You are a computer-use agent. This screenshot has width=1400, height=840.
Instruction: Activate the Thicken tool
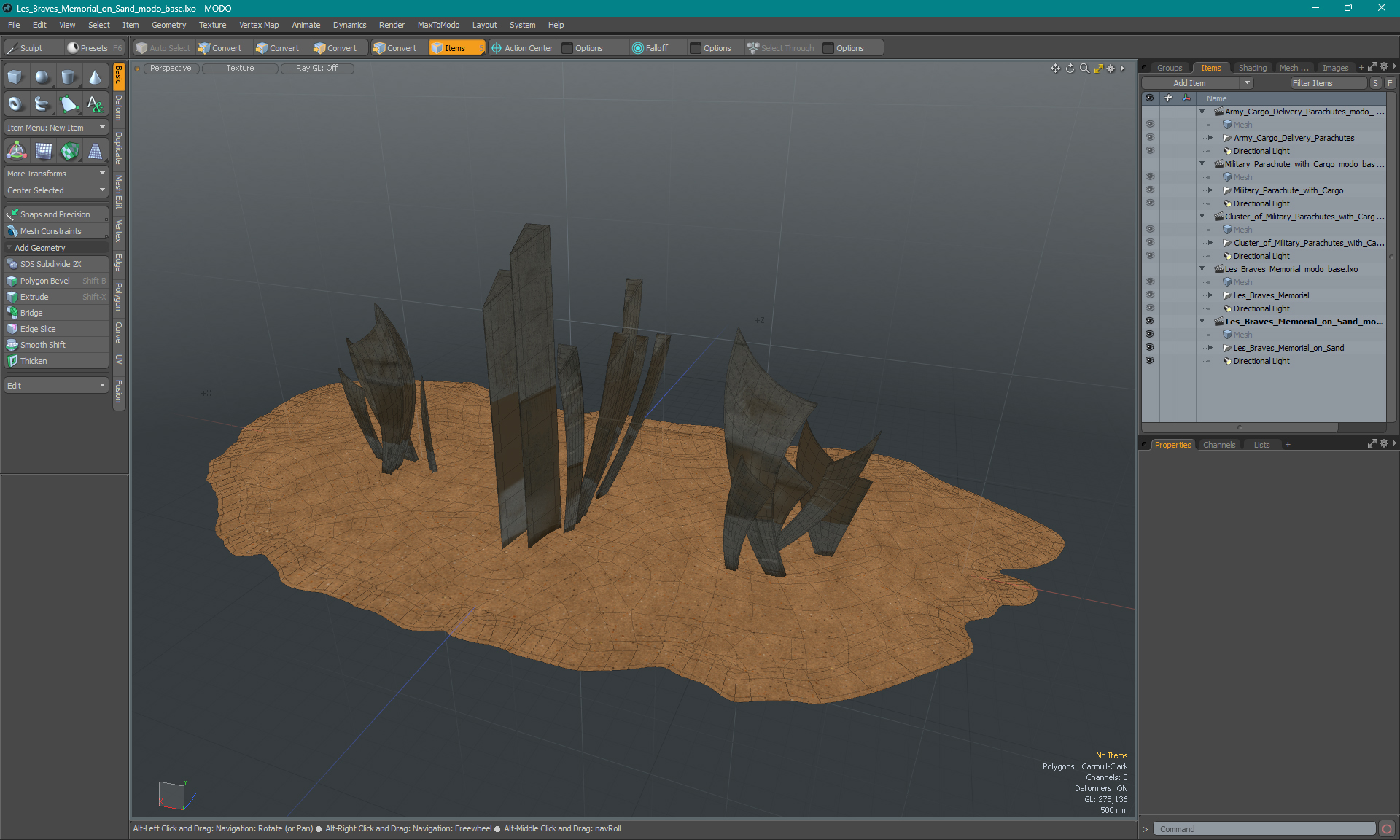tap(57, 361)
